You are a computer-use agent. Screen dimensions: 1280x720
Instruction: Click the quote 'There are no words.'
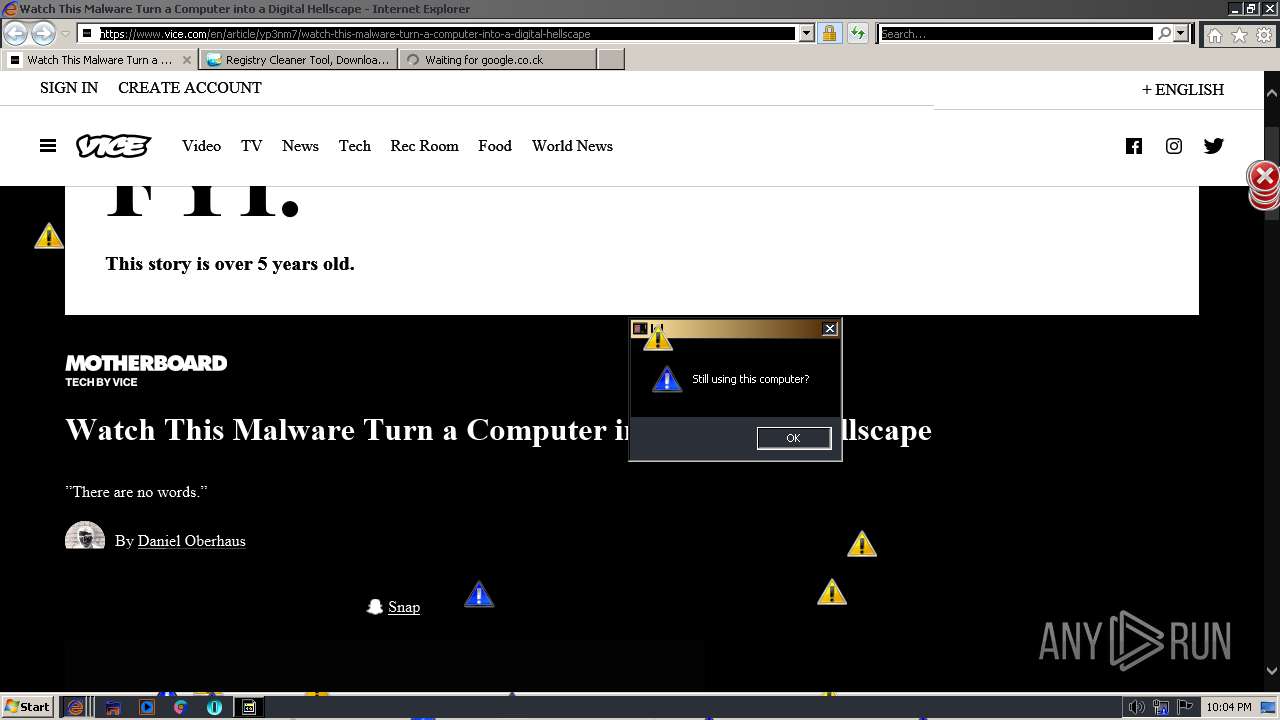click(136, 492)
